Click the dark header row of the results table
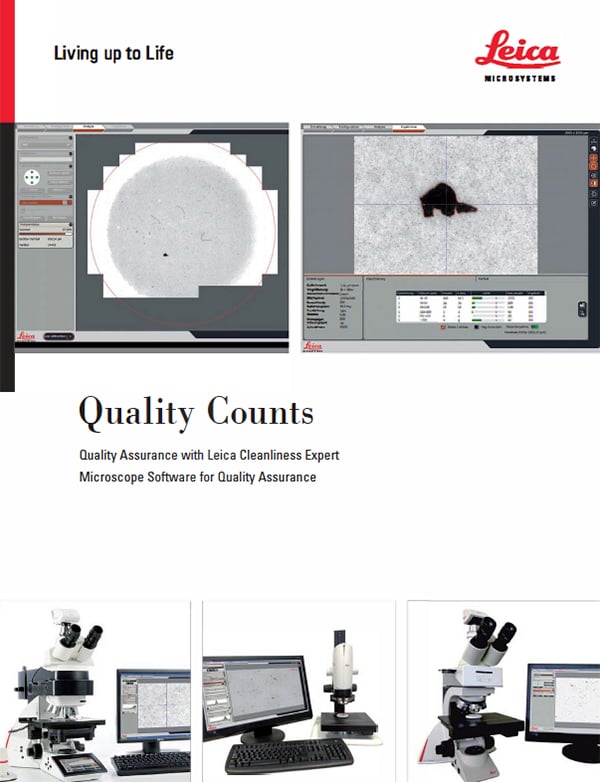The width and height of the screenshot is (600, 782). coord(470,293)
